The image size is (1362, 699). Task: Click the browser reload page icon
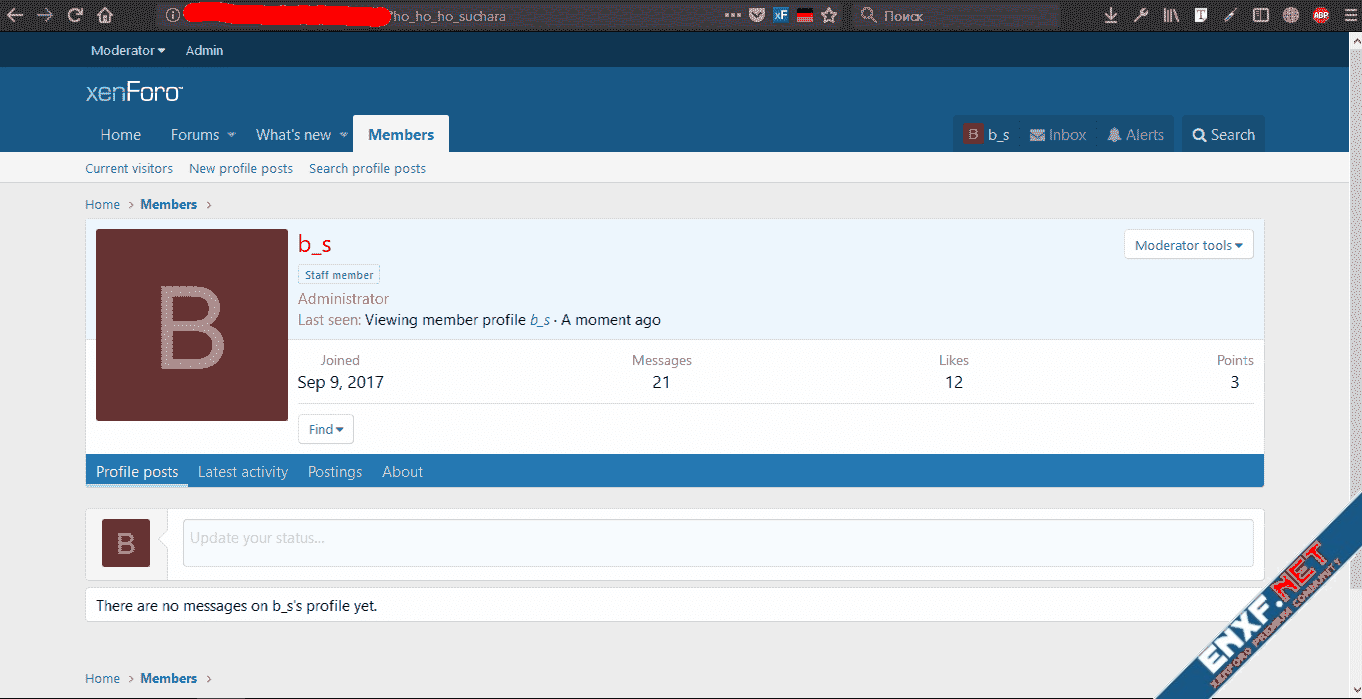[x=75, y=15]
